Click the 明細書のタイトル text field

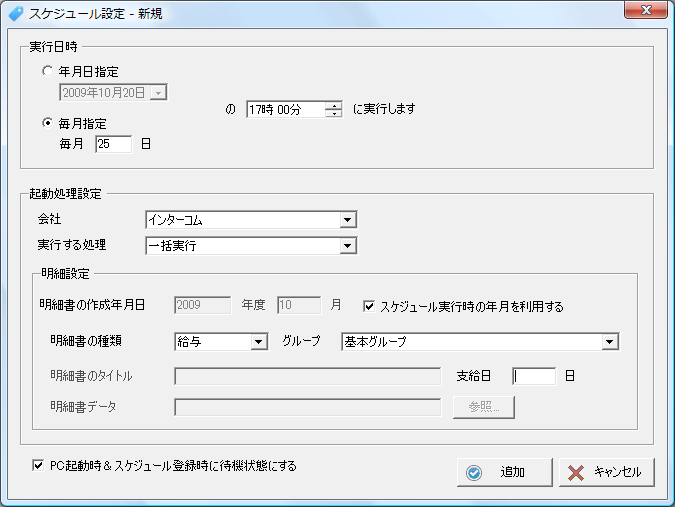point(307,377)
